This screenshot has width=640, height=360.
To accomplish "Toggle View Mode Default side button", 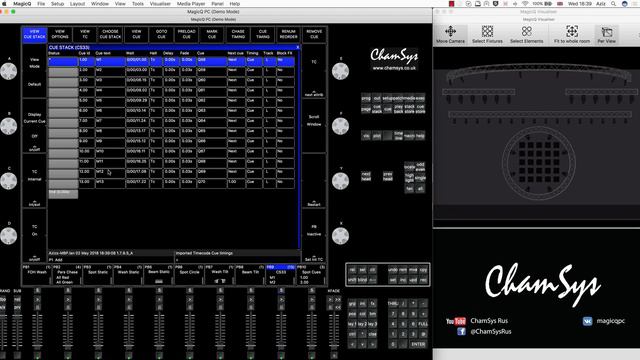I will tap(34, 71).
